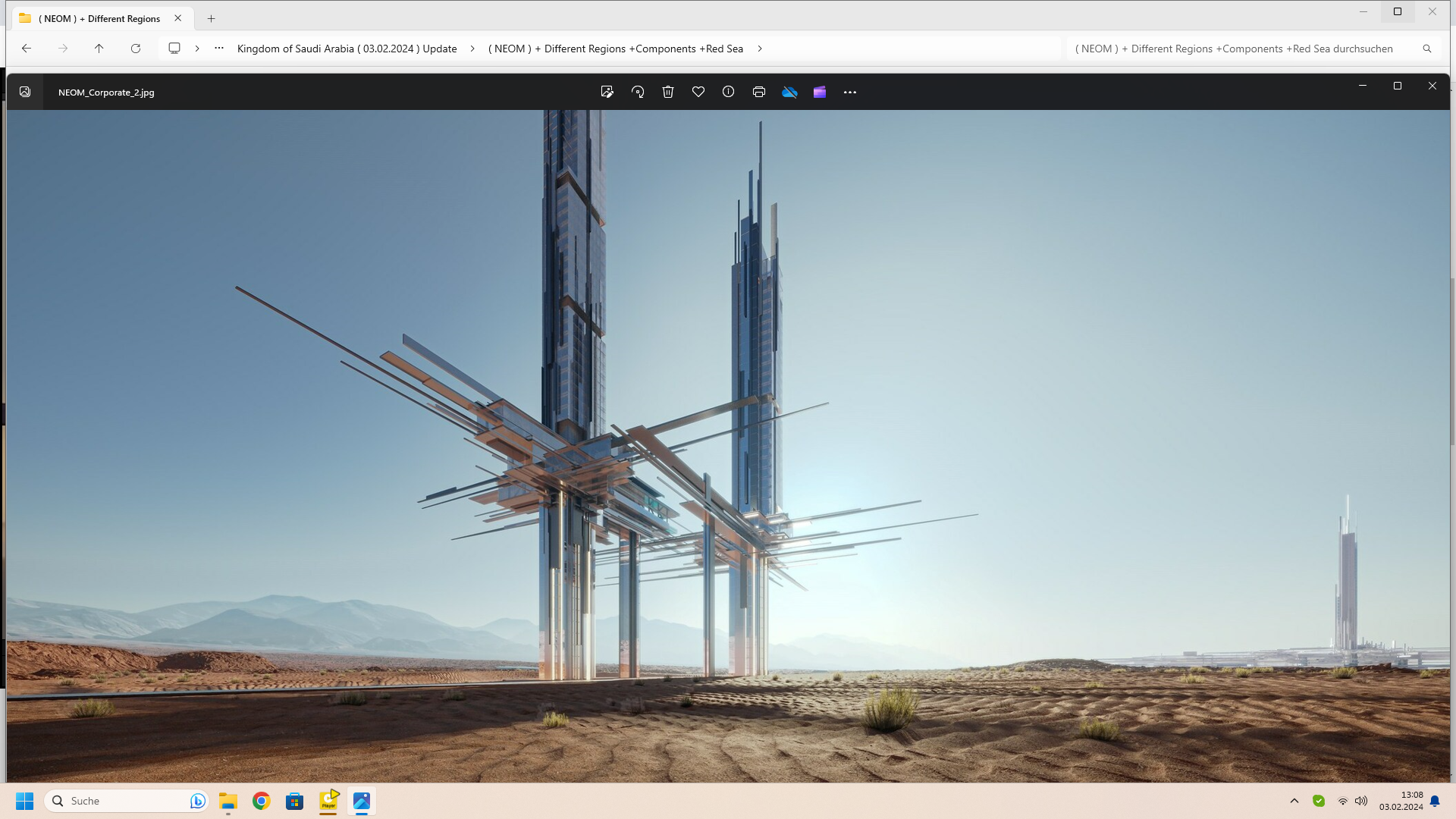Image resolution: width=1456 pixels, height=819 pixels.
Task: Maximize the Photos viewer window
Action: coord(1398,86)
